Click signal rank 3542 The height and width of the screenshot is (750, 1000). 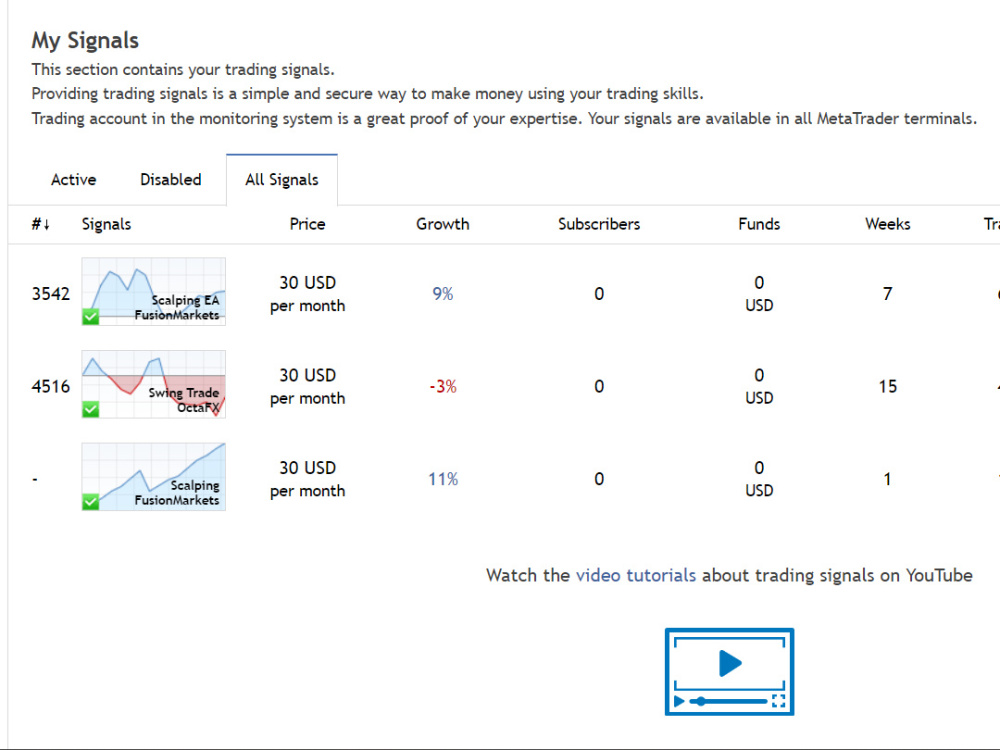(50, 294)
